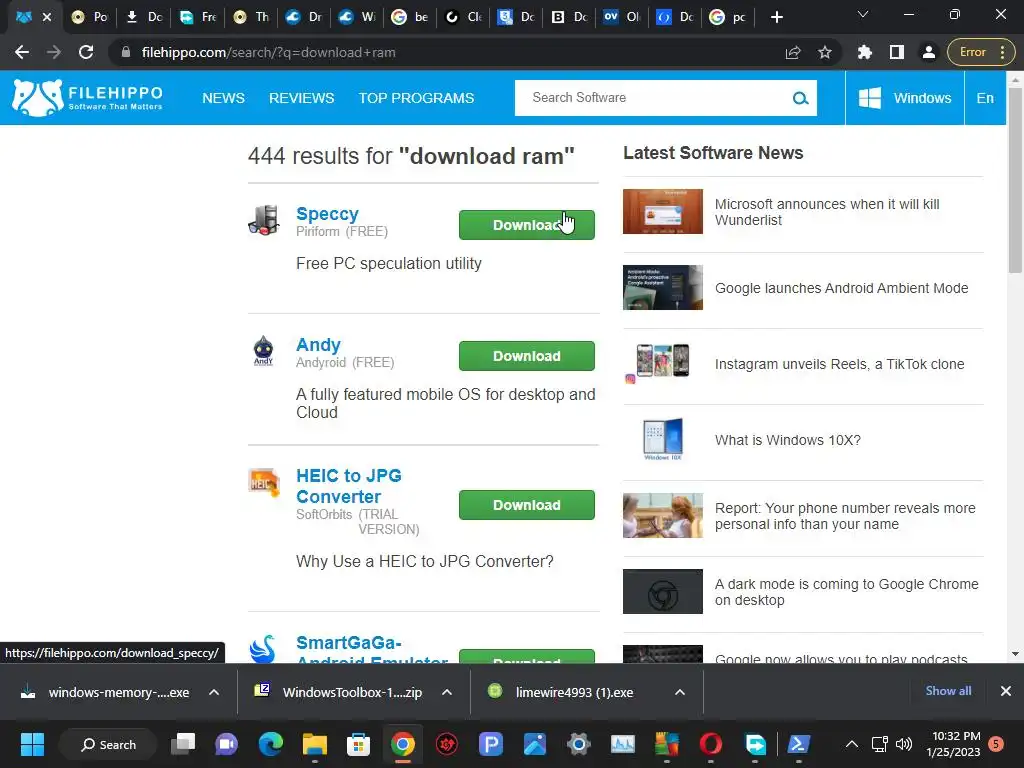Open the SmartGaGa title link
Viewport: 1024px width, 768px height.
pos(372,652)
